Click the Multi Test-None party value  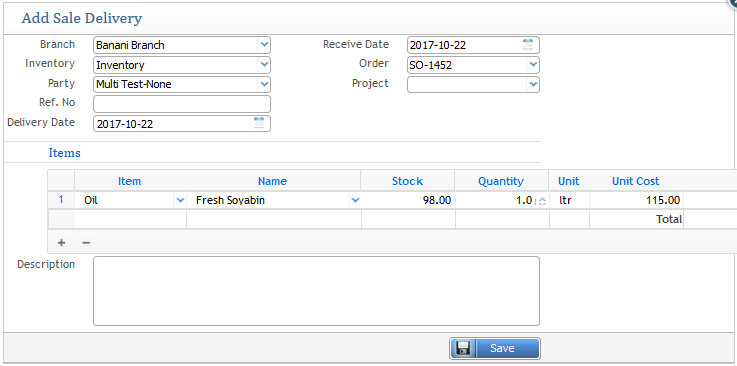[134, 85]
